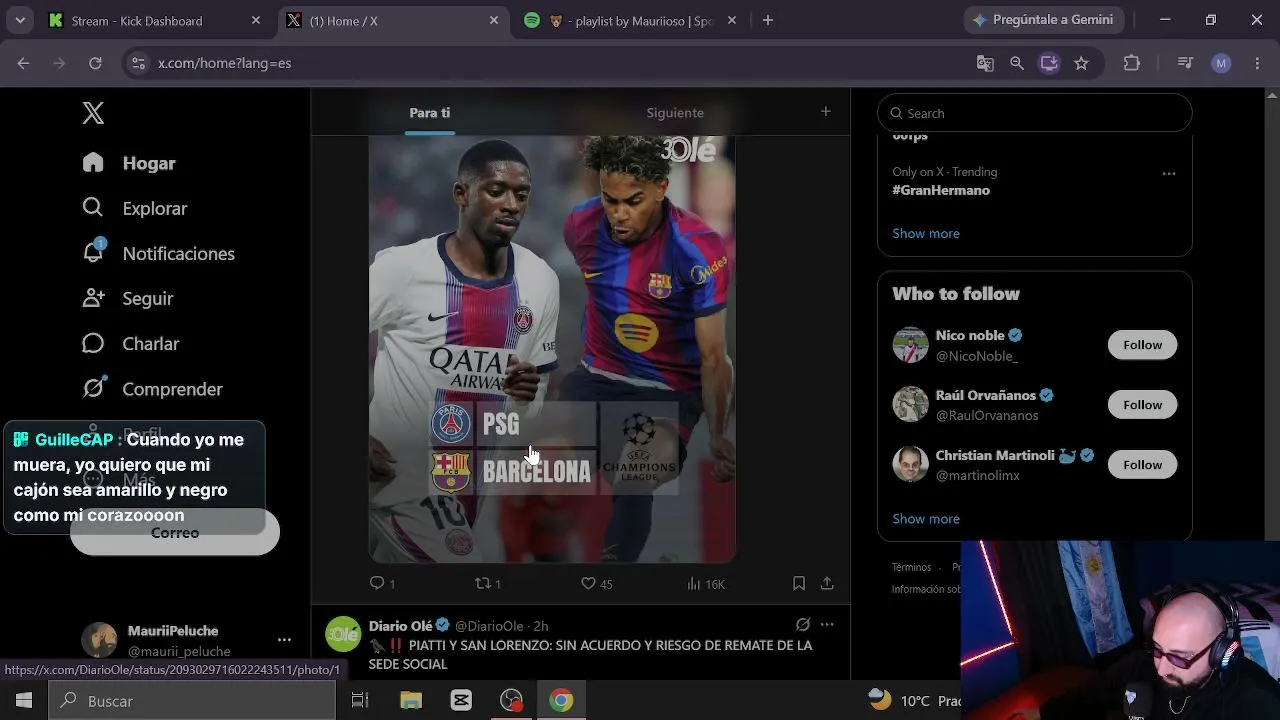The image size is (1280, 720).
Task: Bookmark this page with the star
Action: click(x=1081, y=63)
